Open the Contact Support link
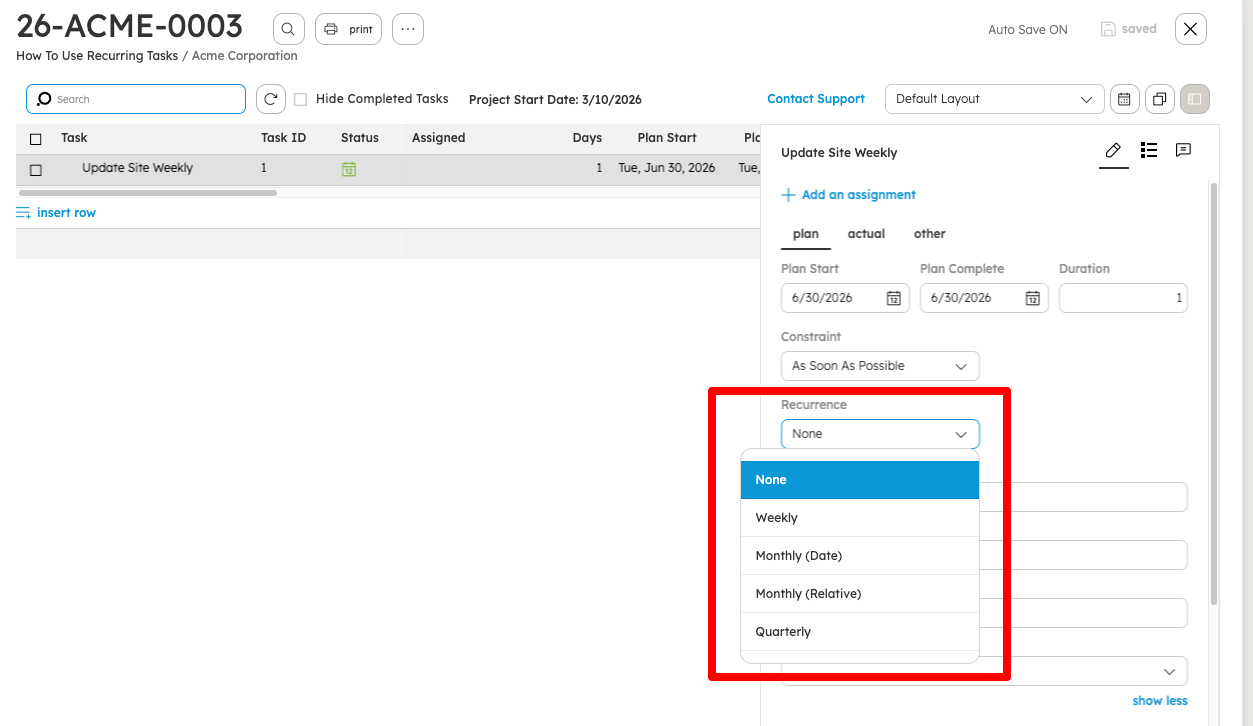The image size is (1253, 726). pos(815,99)
